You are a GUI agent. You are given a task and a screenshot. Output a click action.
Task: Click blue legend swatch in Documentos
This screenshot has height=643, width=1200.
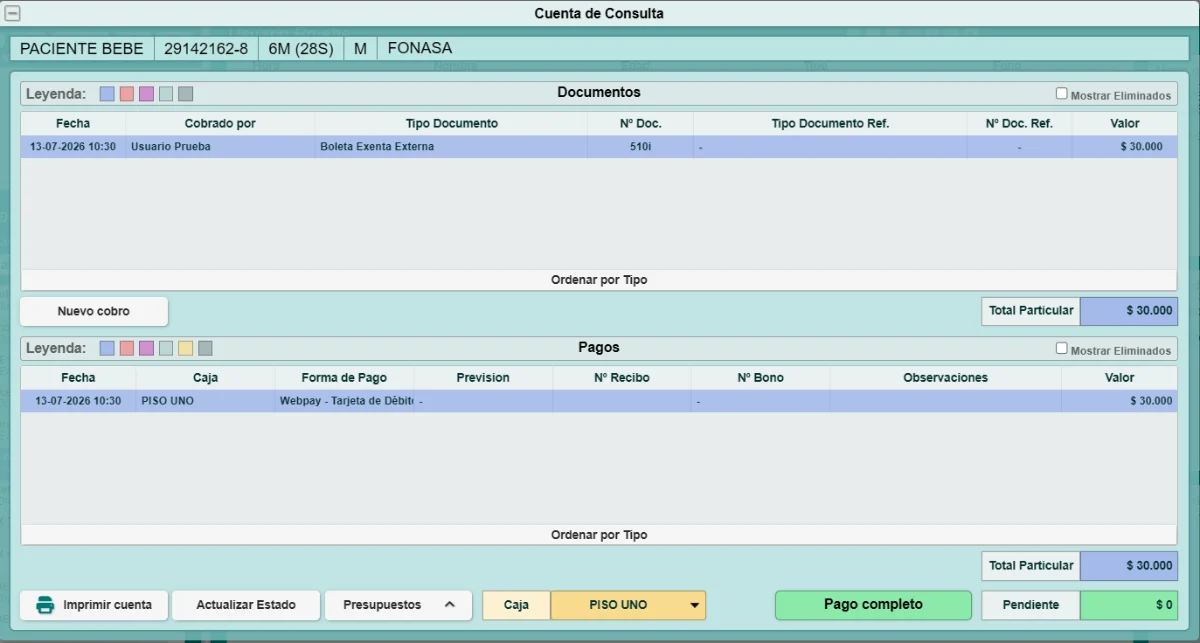pyautogui.click(x=107, y=94)
